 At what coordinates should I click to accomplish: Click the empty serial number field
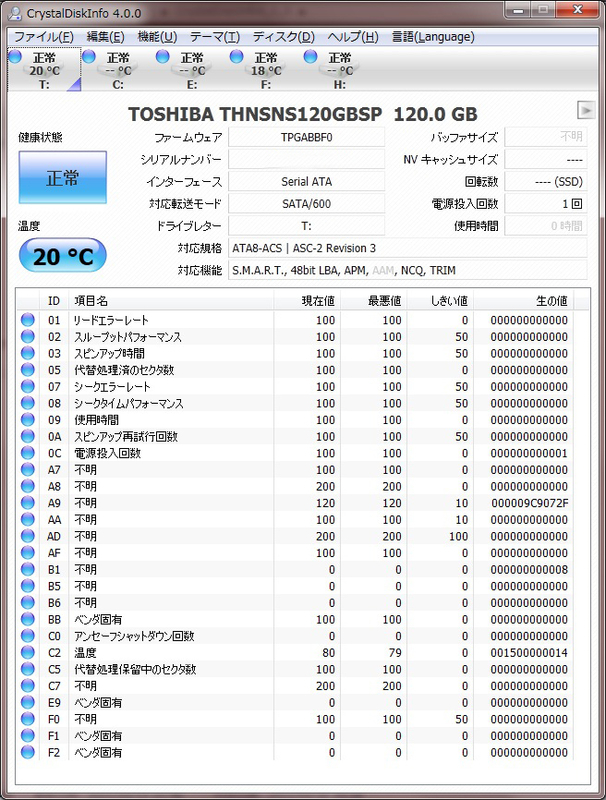tap(307, 160)
